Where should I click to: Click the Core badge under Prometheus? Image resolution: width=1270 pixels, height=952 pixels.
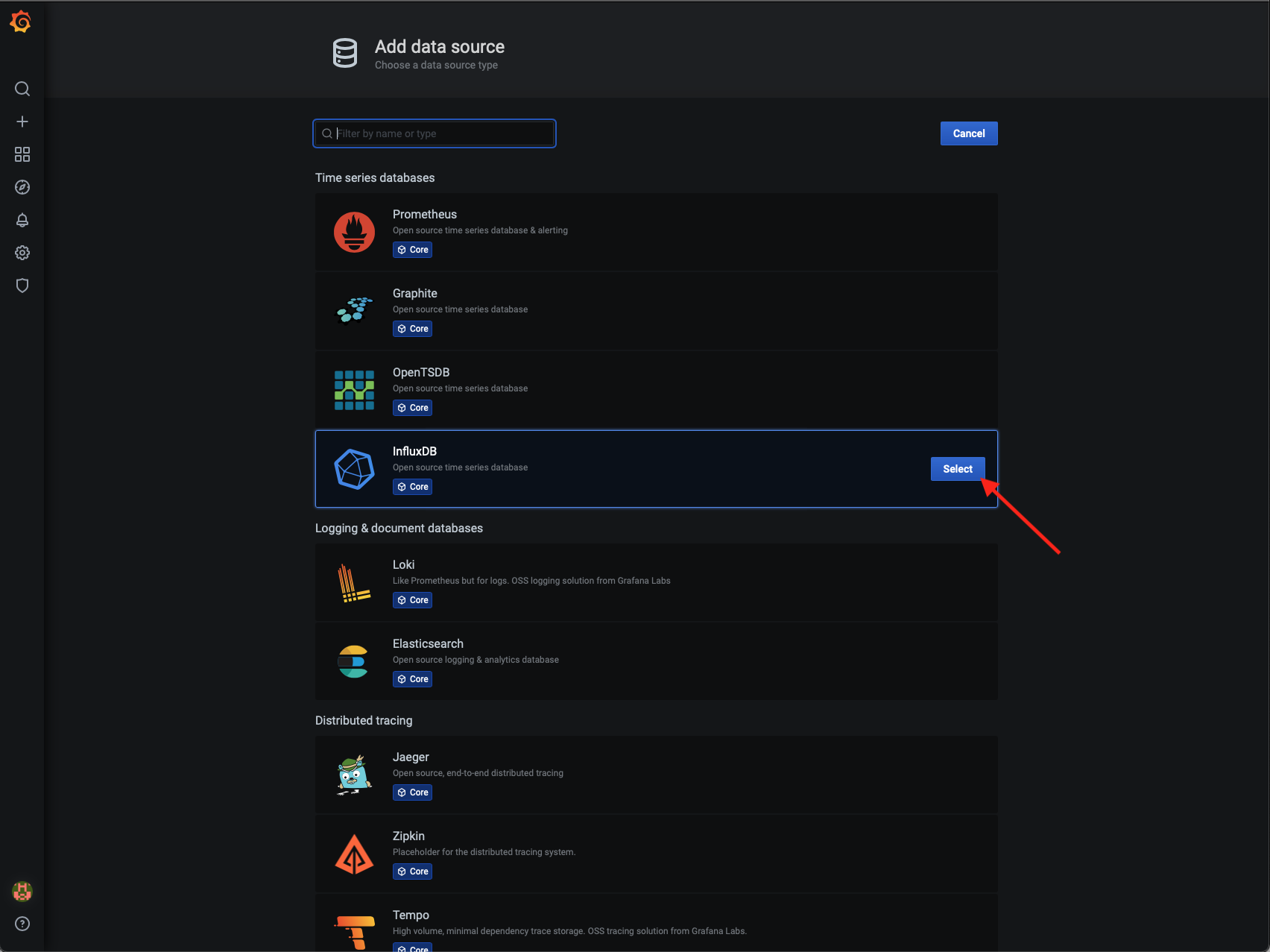click(412, 250)
